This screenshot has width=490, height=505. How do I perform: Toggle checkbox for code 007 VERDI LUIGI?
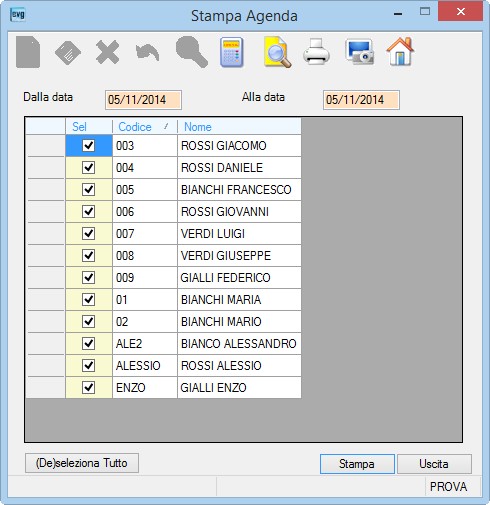tap(89, 234)
